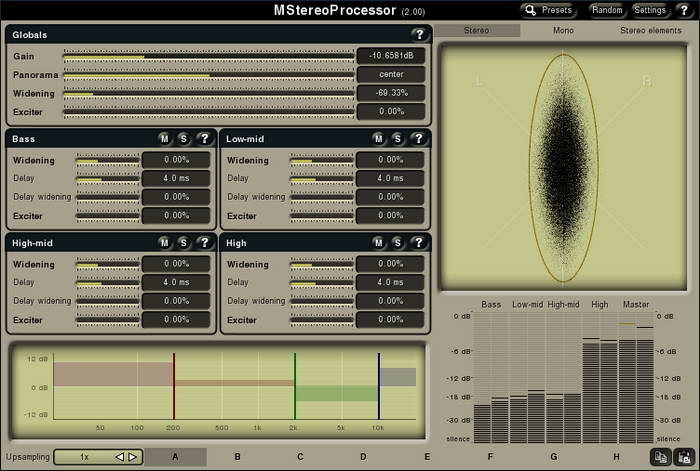Open the Presets menu
Image resolution: width=700 pixels, height=471 pixels.
[x=548, y=10]
